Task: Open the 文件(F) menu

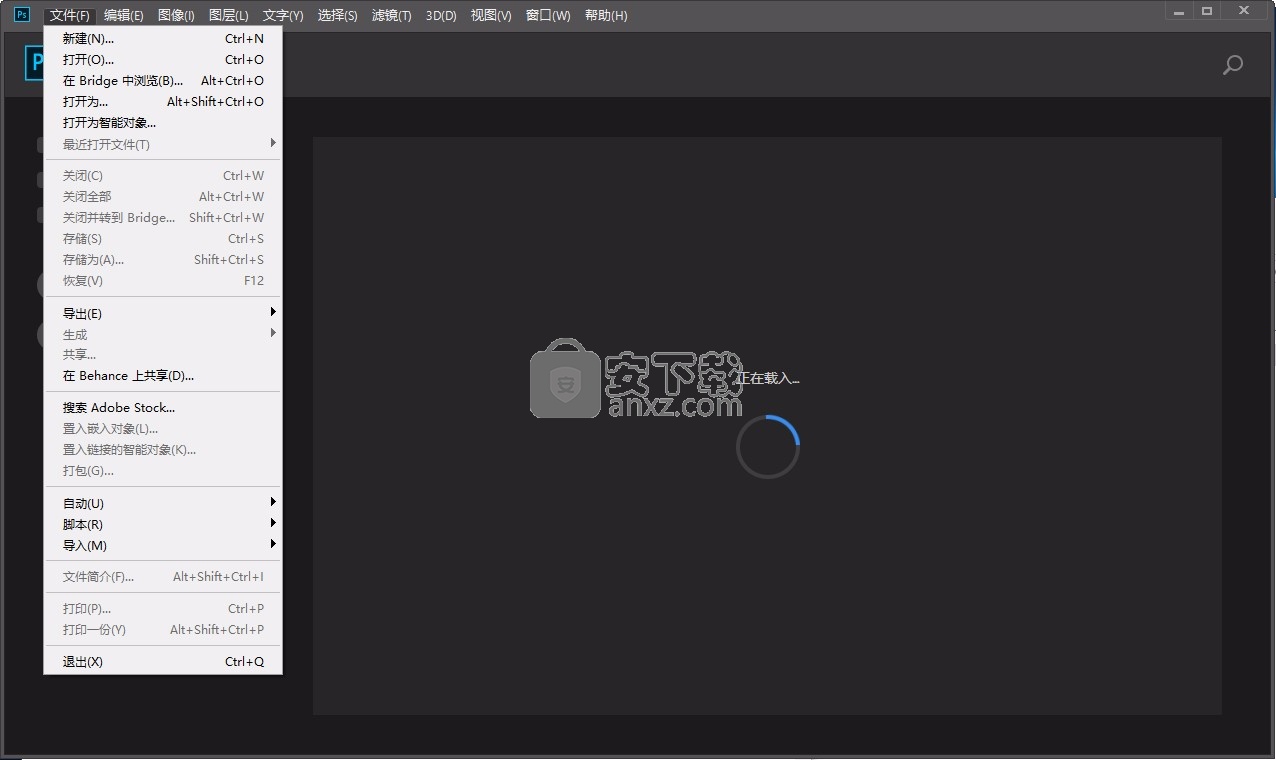Action: coord(70,15)
